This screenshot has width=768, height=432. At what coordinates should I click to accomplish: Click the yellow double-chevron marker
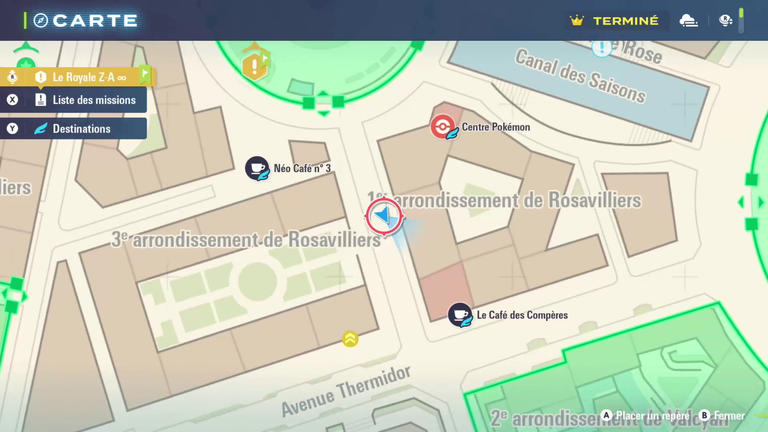(350, 339)
